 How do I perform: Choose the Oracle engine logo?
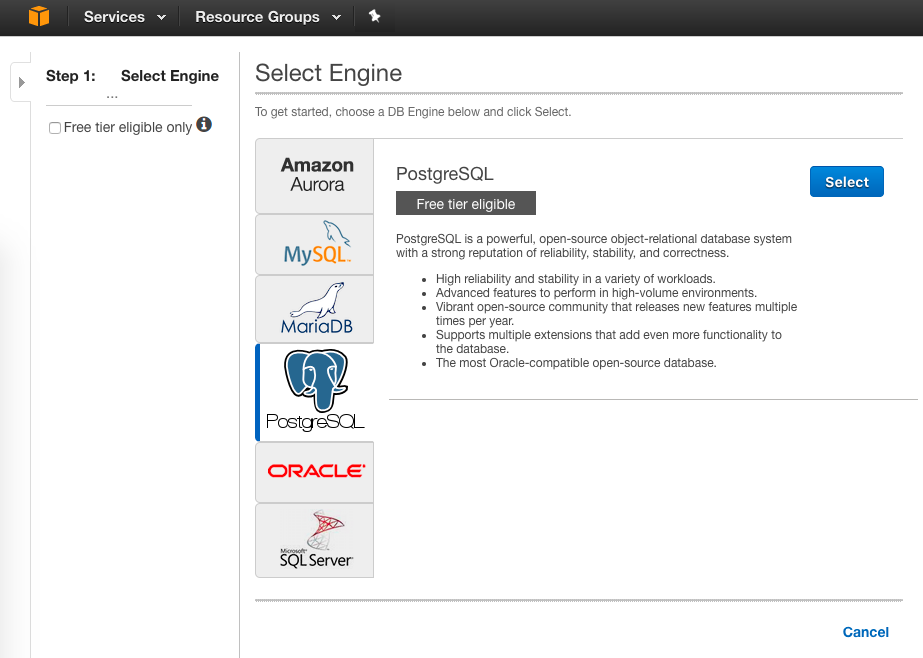pos(316,471)
